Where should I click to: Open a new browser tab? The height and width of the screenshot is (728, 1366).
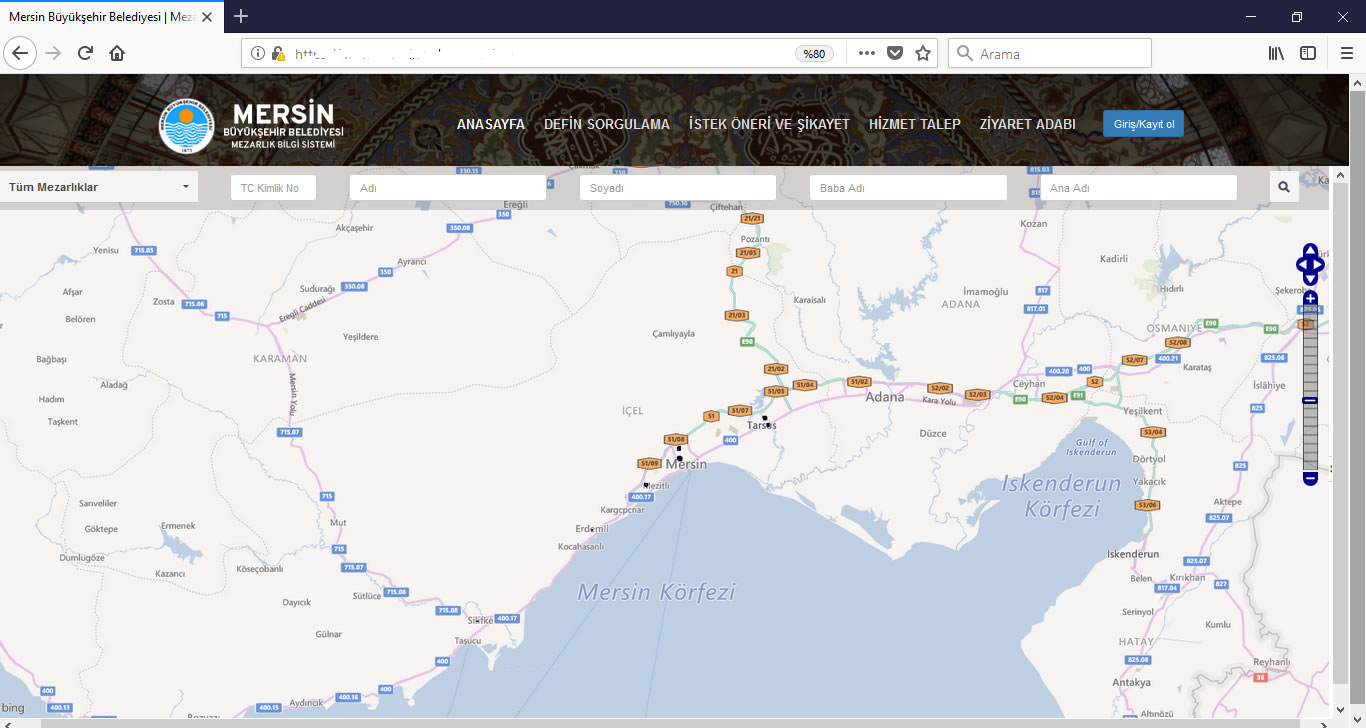point(241,16)
